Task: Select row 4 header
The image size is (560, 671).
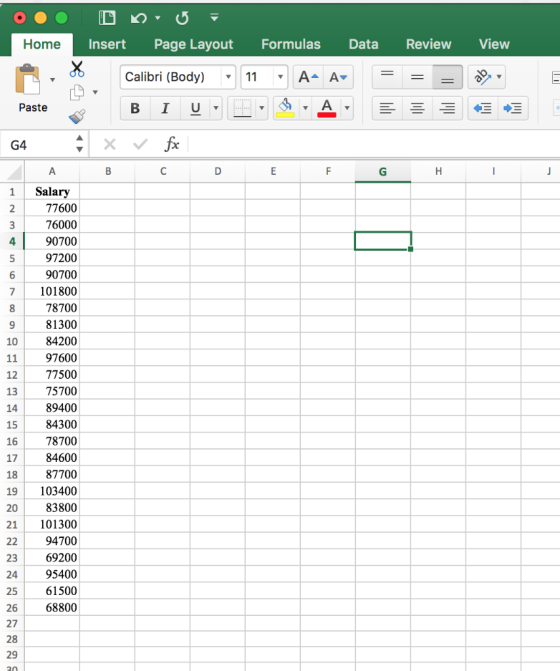Action: (12, 241)
